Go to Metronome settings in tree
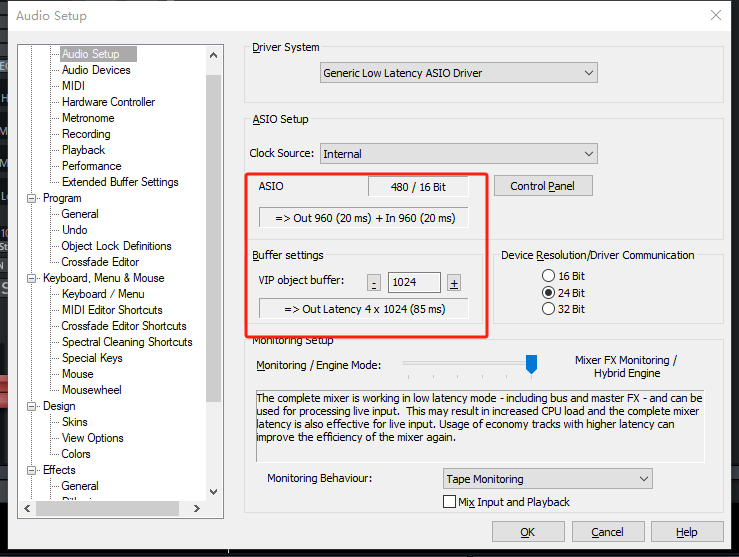The image size is (739, 557). [x=88, y=118]
